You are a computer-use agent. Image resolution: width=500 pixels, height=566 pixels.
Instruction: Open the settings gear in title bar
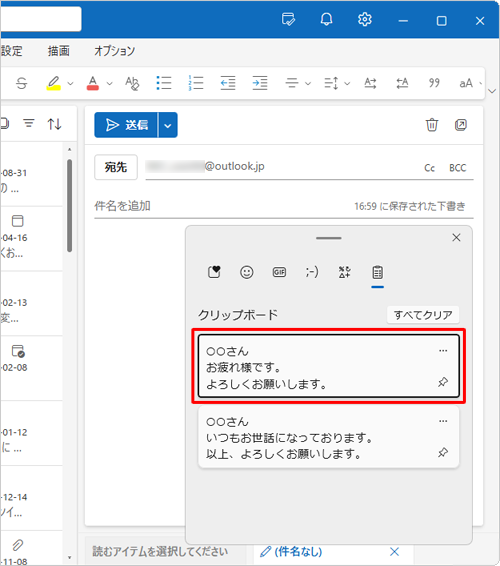(x=365, y=19)
